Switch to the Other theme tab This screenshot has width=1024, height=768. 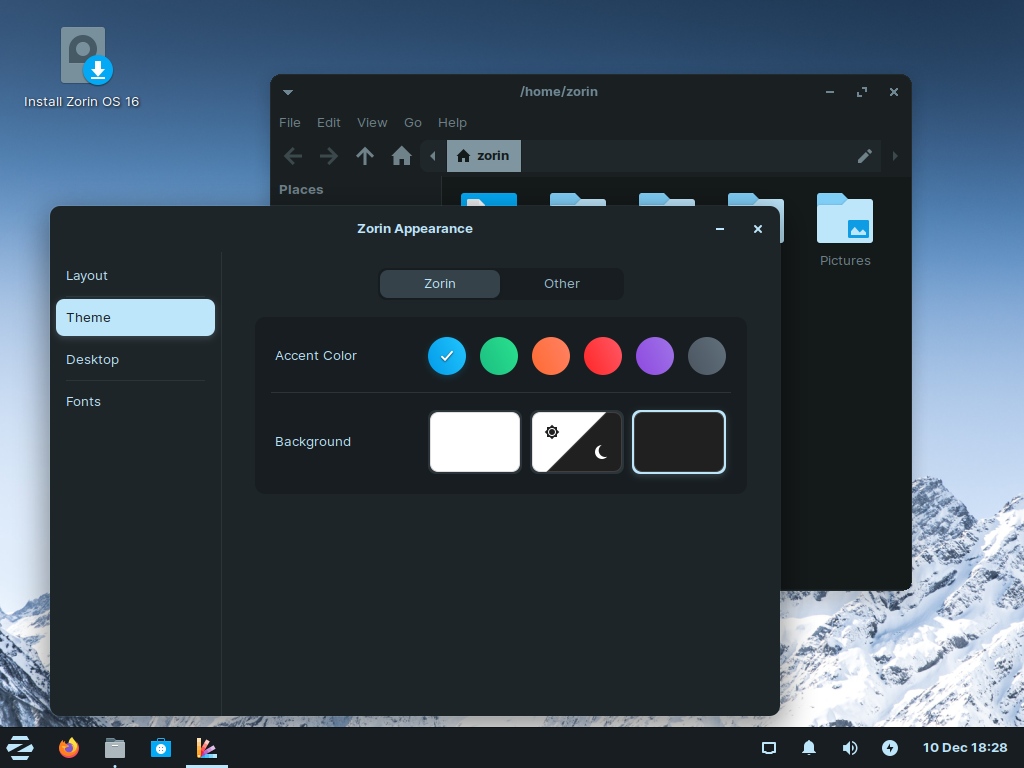pyautogui.click(x=562, y=284)
